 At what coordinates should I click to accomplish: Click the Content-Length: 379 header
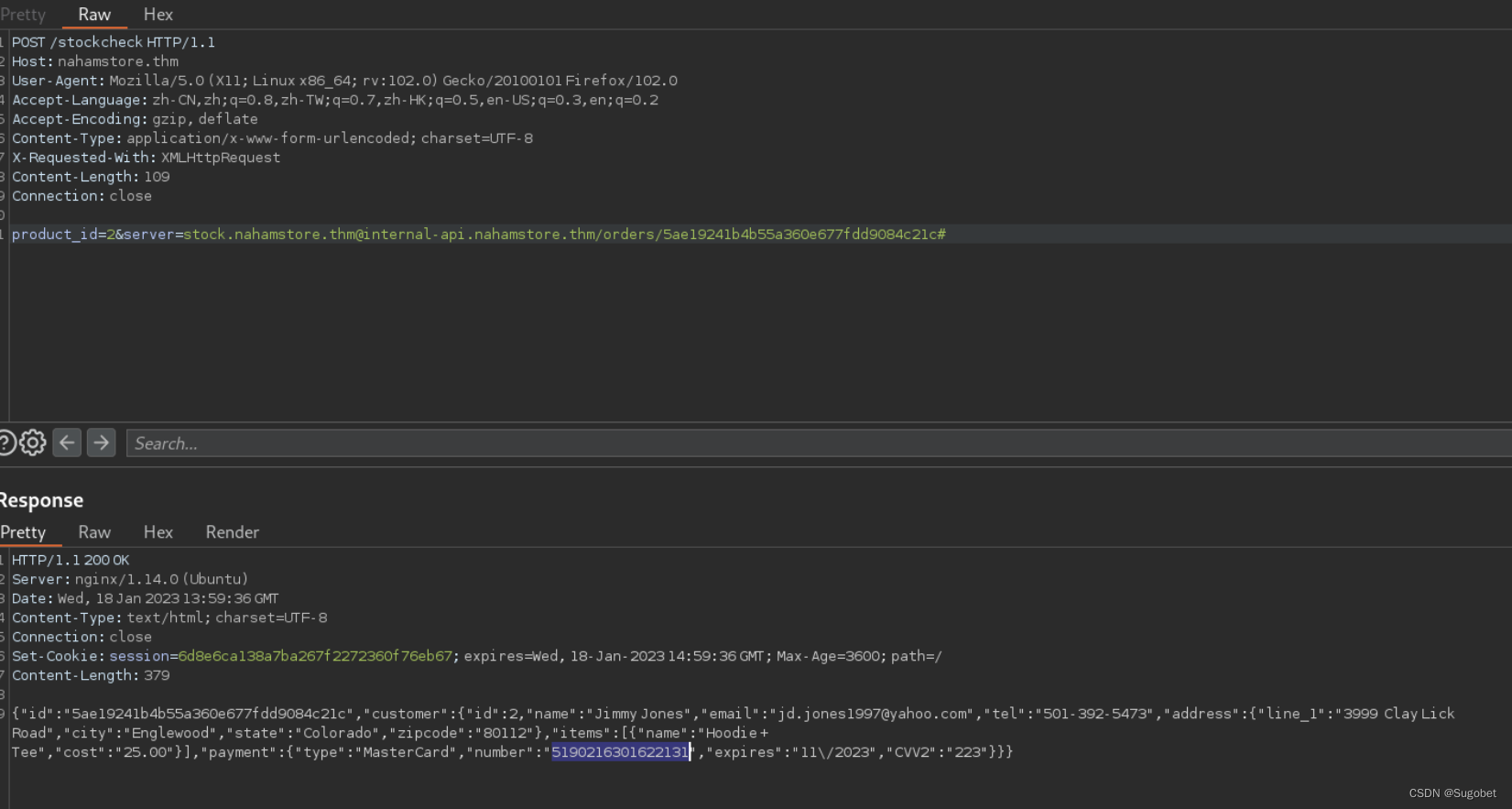point(91,675)
